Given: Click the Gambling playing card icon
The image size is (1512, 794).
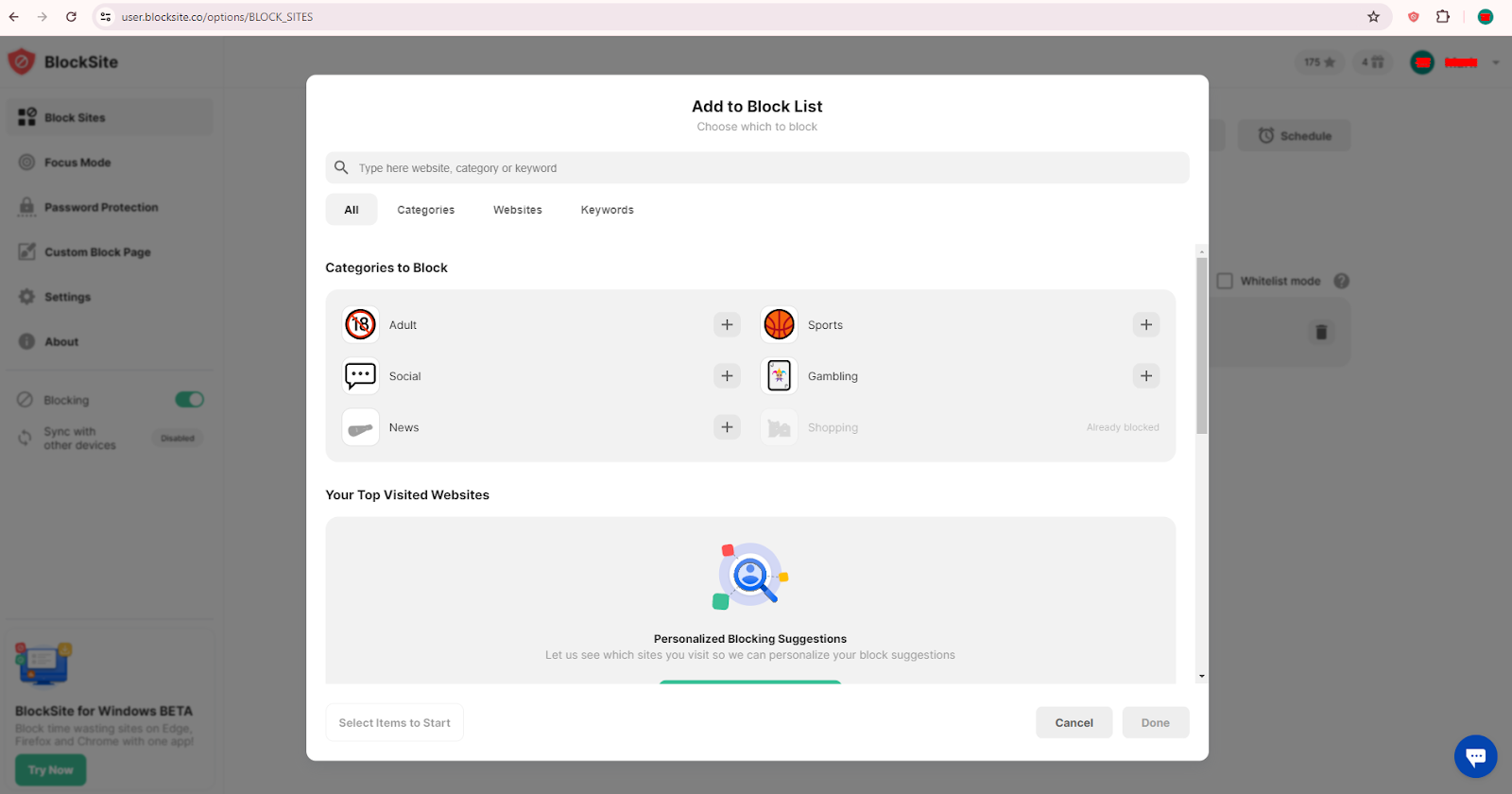Looking at the screenshot, I should click(x=779, y=376).
